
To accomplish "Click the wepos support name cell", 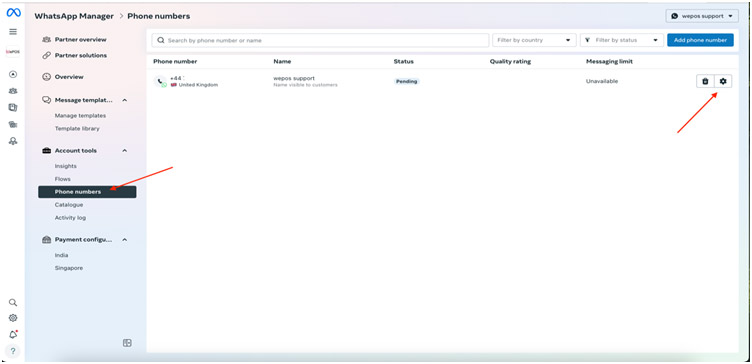I will click(x=294, y=78).
